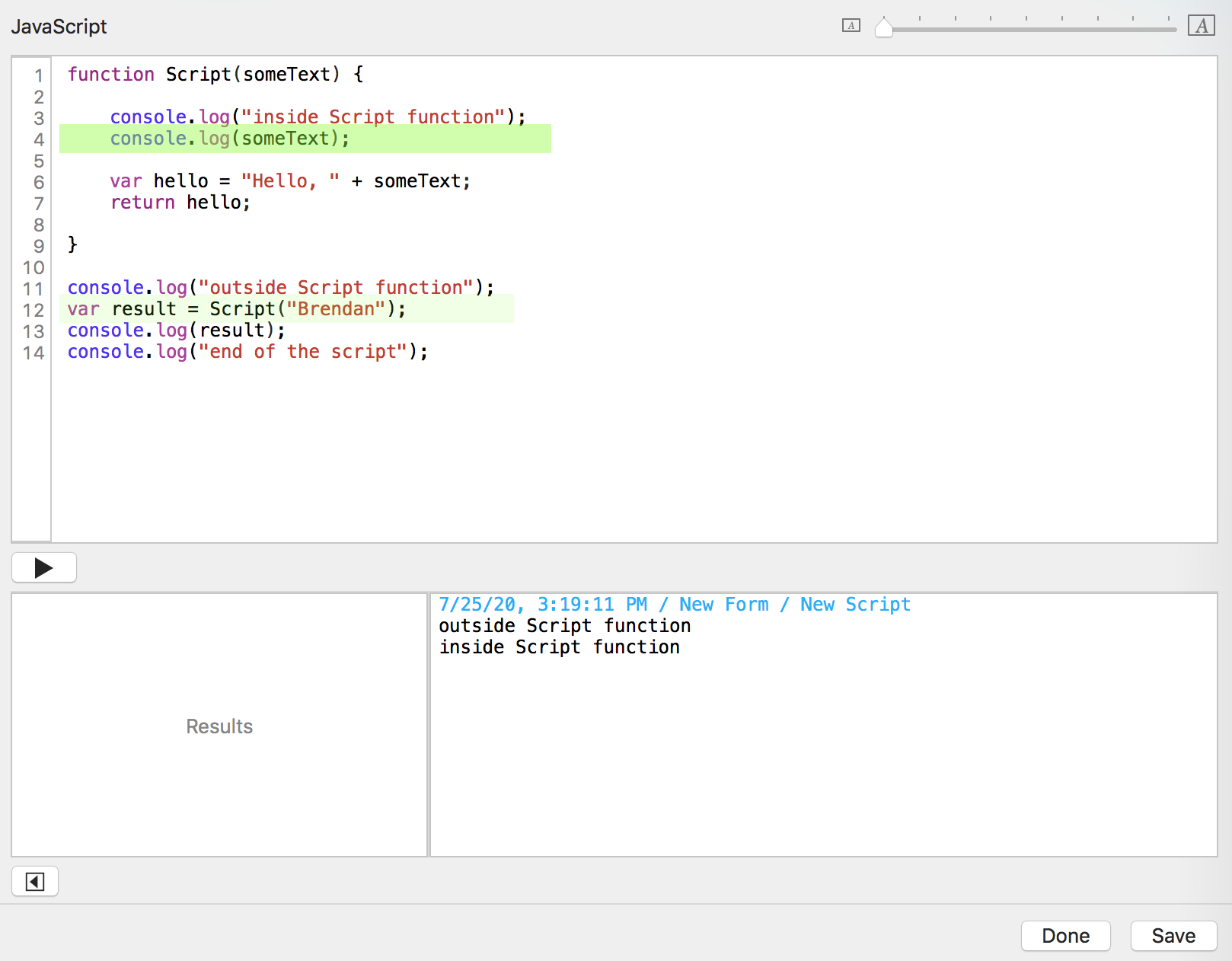Click line number 1 in the gutter

(x=38, y=75)
